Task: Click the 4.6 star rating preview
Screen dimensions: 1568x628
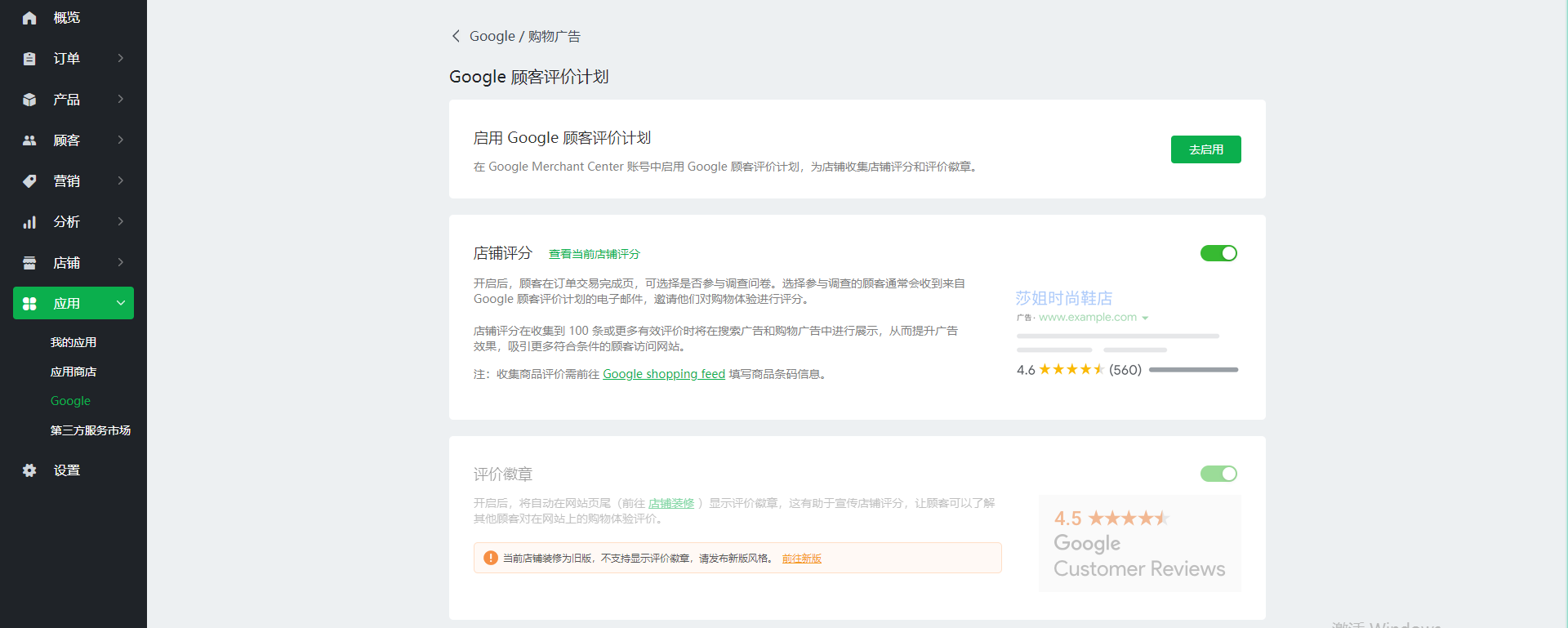Action: point(1060,370)
